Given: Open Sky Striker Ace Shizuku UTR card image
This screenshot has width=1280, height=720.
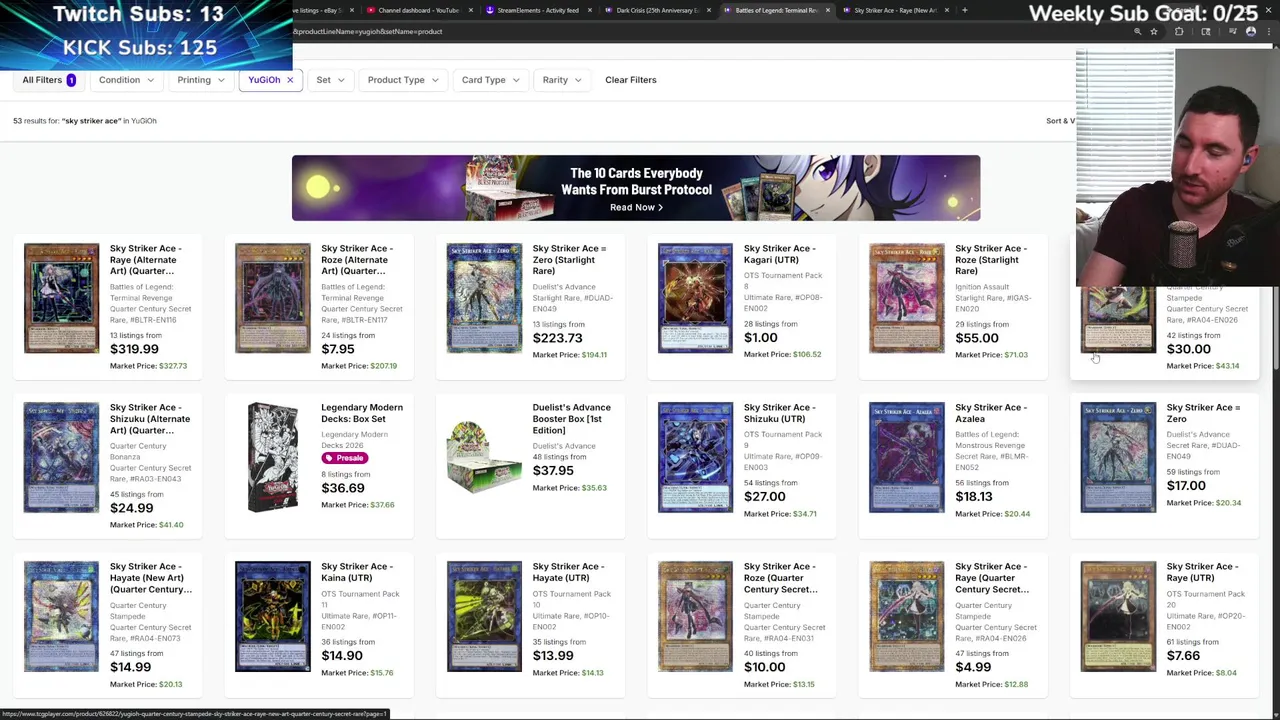Looking at the screenshot, I should 695,457.
